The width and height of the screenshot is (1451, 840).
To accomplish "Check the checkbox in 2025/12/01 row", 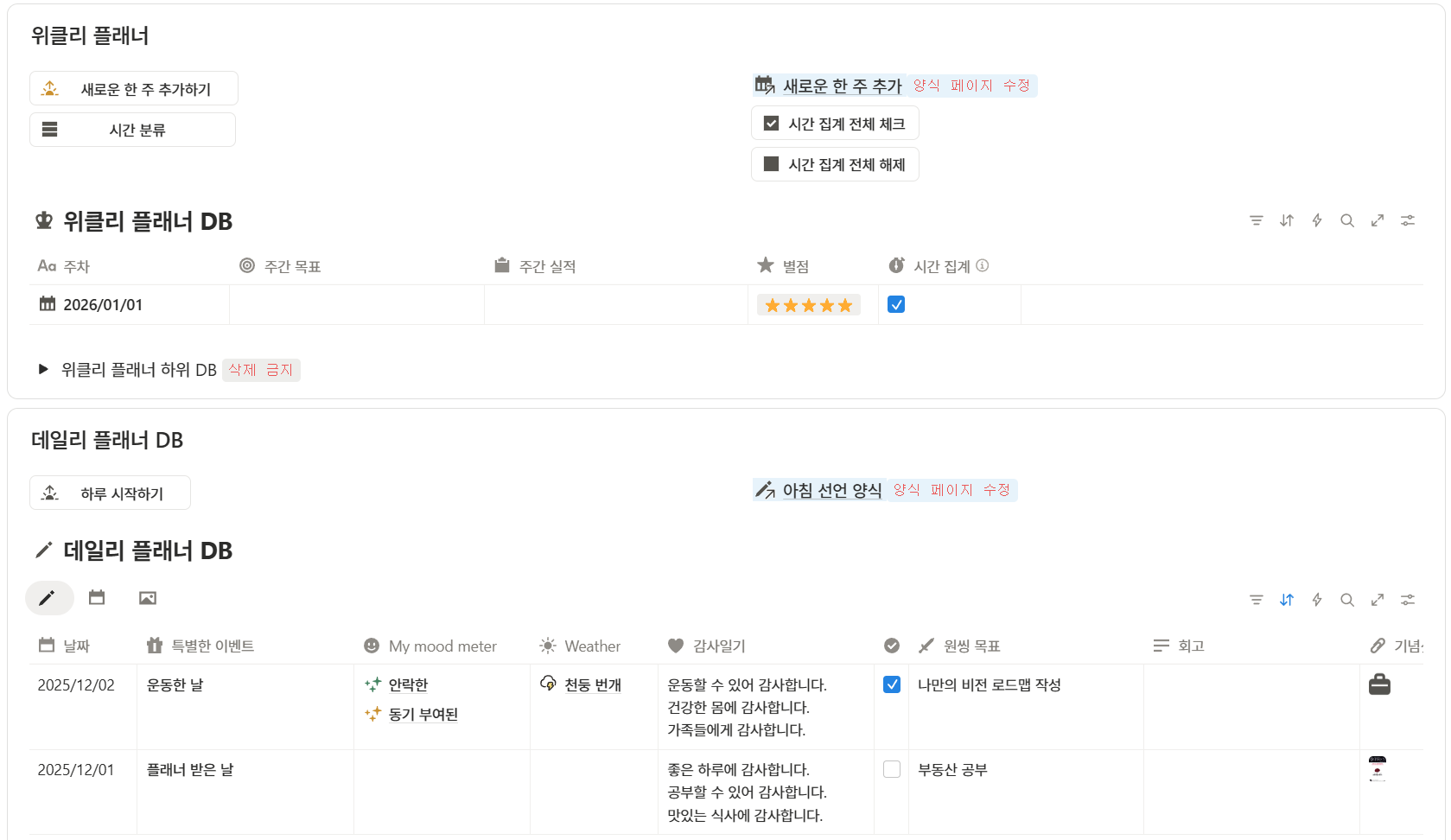I will (892, 769).
